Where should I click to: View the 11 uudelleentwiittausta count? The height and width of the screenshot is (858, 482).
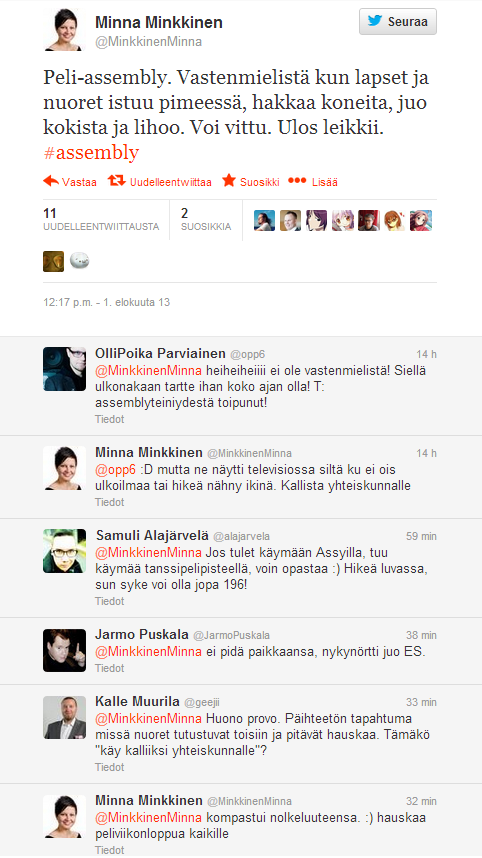pos(101,219)
